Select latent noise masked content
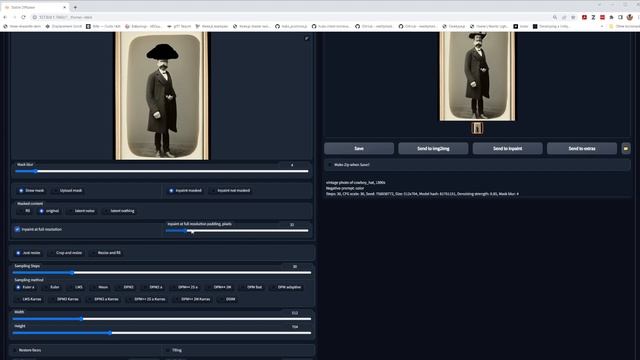Viewport: 640px width, 360px height. (81, 211)
